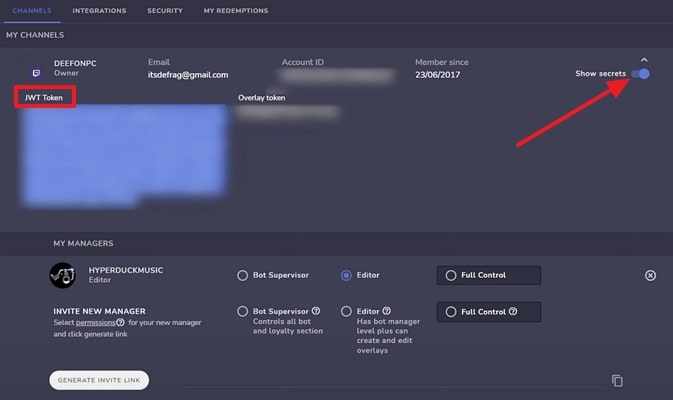Click the Twitch icon beside DEEFONPC
The height and width of the screenshot is (400, 673).
pos(36,73)
